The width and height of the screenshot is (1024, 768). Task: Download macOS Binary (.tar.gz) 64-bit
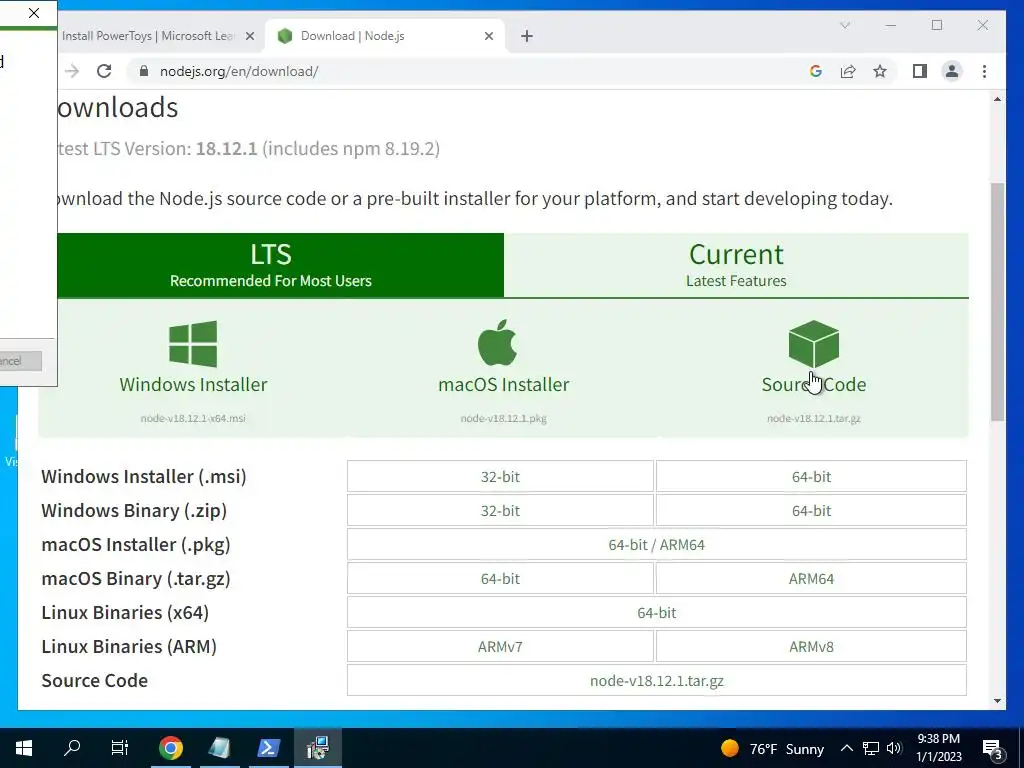click(500, 578)
